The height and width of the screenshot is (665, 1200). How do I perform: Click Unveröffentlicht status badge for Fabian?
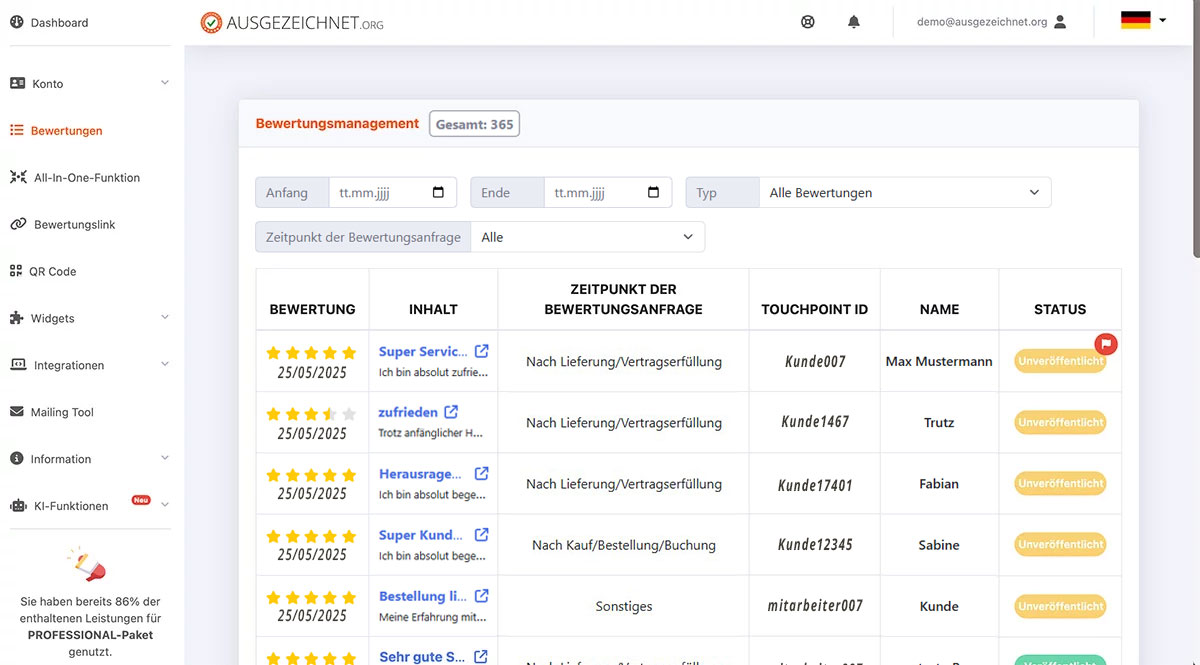(x=1060, y=484)
